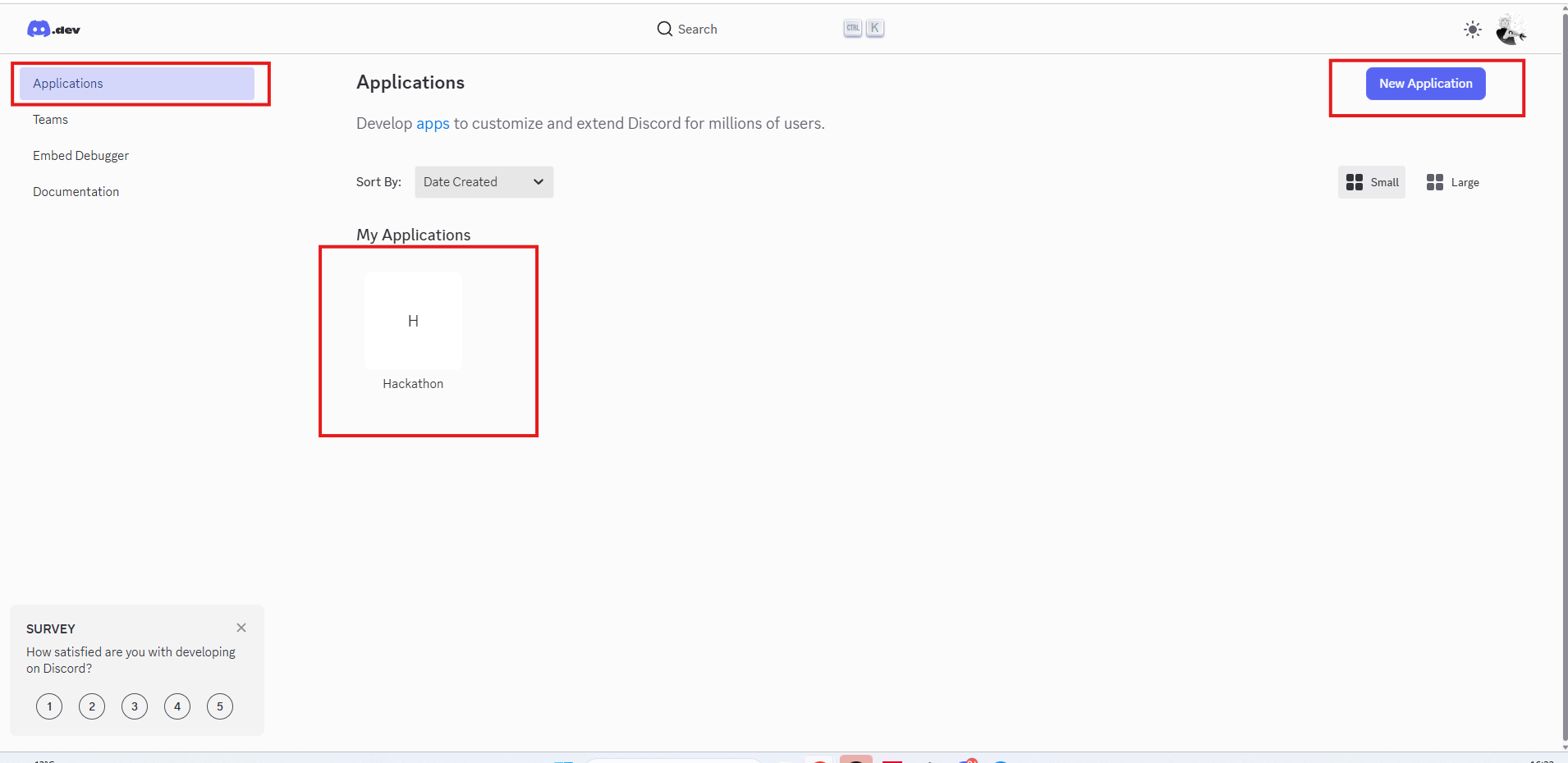Close the survey panel

click(x=241, y=628)
